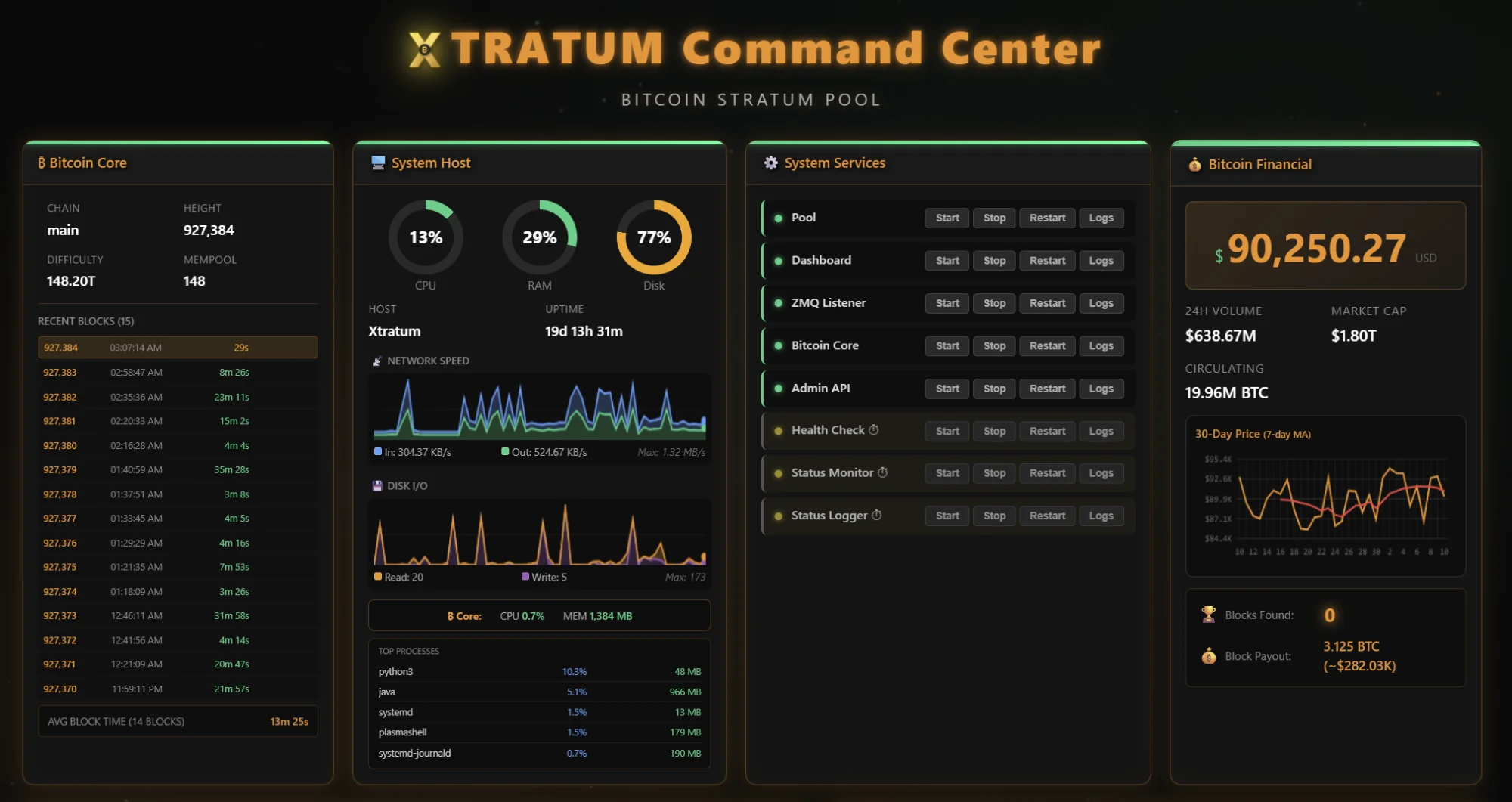
Task: Click the Status Logger timer icon
Action: click(x=876, y=515)
